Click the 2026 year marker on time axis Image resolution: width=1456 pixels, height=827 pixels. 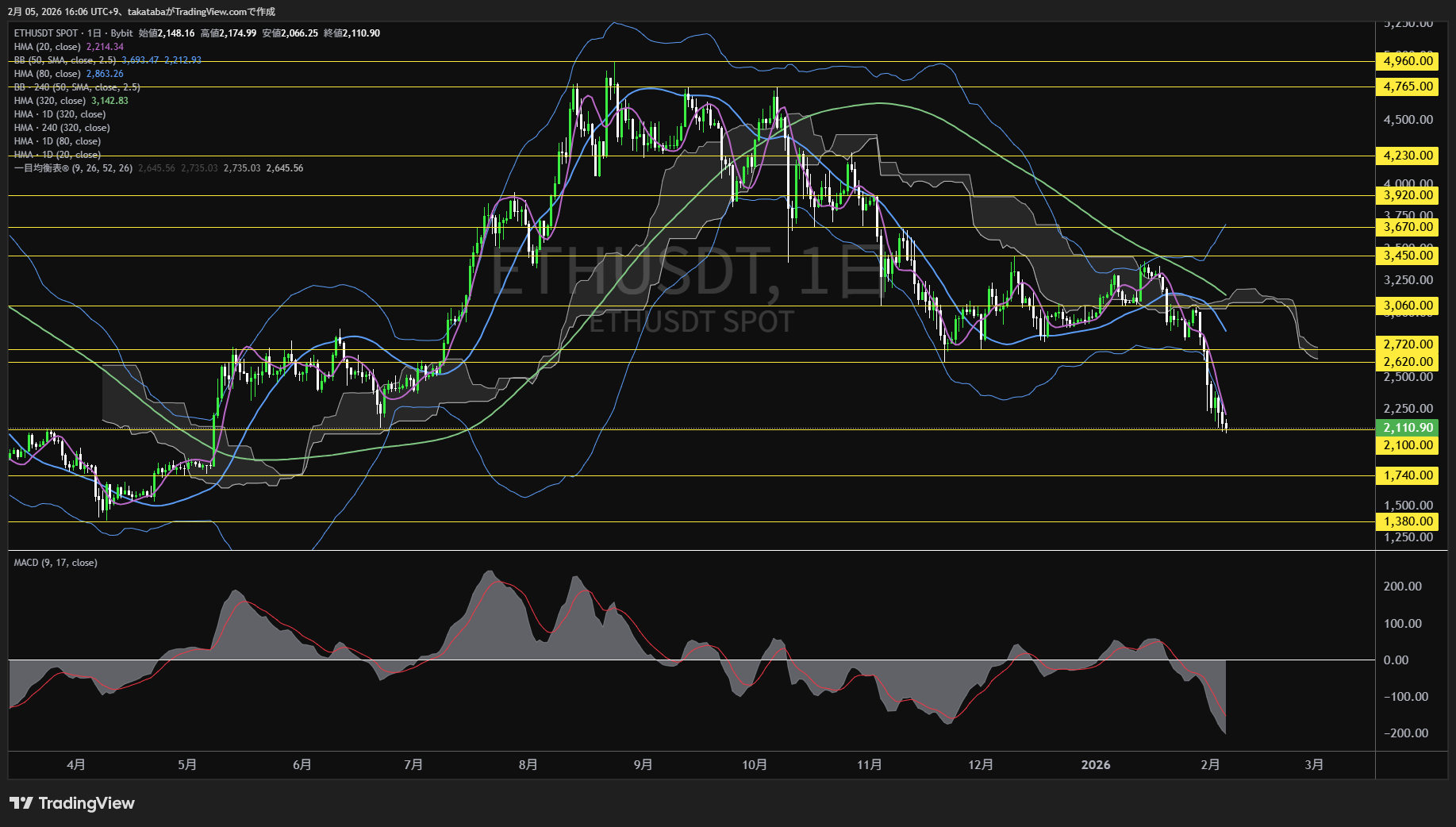coord(1096,765)
